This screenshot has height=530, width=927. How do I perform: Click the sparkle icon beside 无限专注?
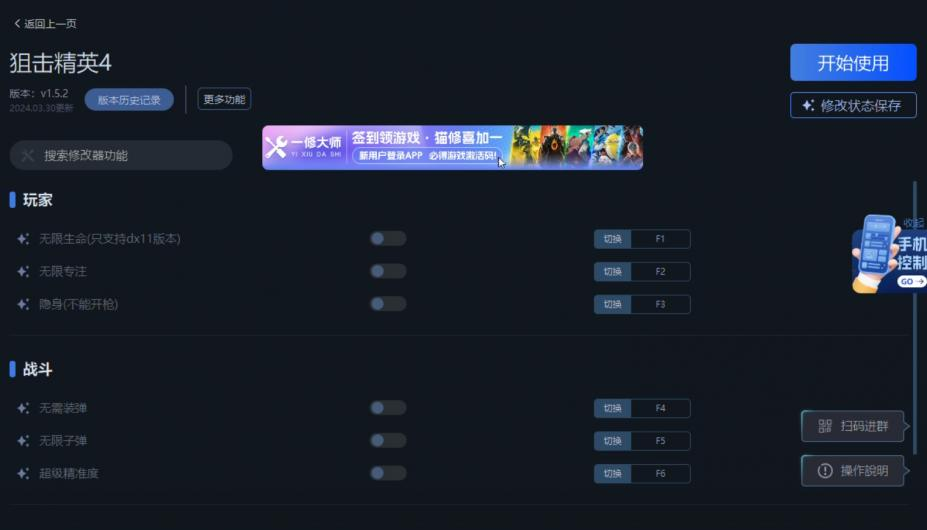(23, 272)
